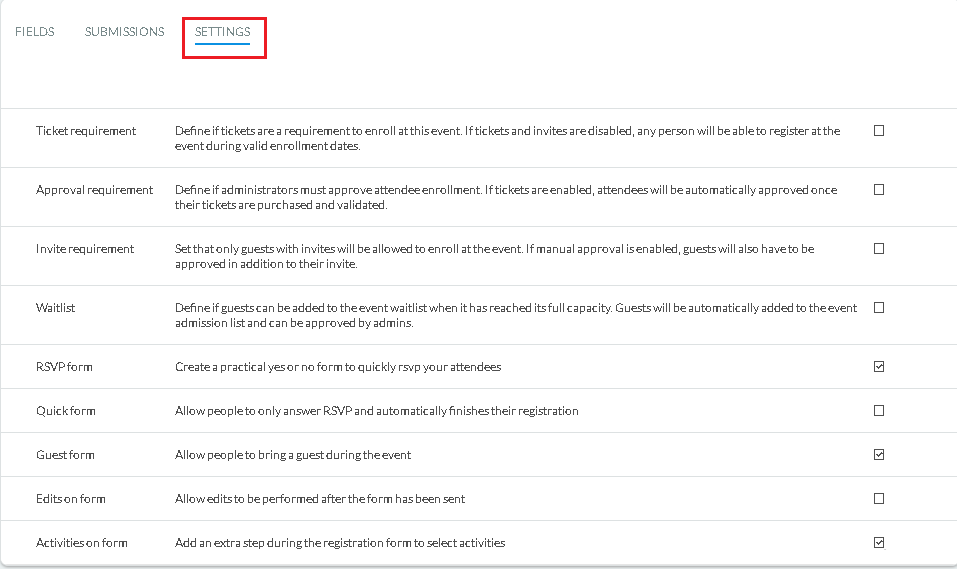Click the description starting "Define if guests can be added"
The width and height of the screenshot is (957, 569).
point(516,315)
